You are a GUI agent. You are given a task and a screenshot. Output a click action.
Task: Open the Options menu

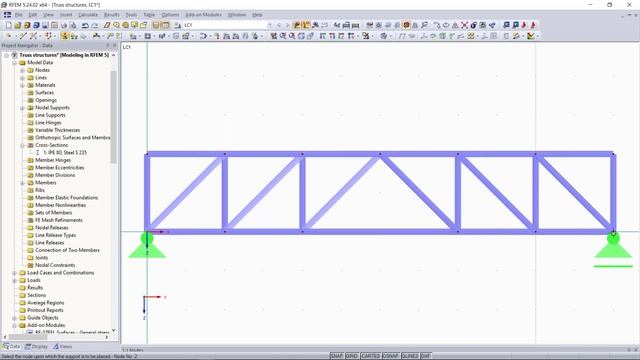click(170, 15)
